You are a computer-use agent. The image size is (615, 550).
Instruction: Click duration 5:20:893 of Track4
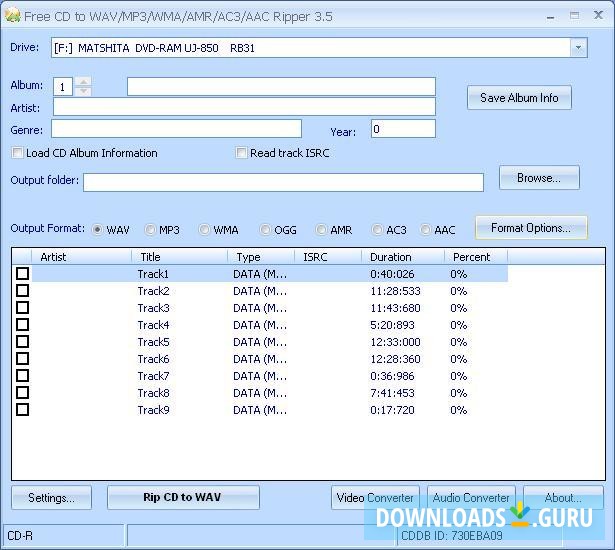(392, 325)
